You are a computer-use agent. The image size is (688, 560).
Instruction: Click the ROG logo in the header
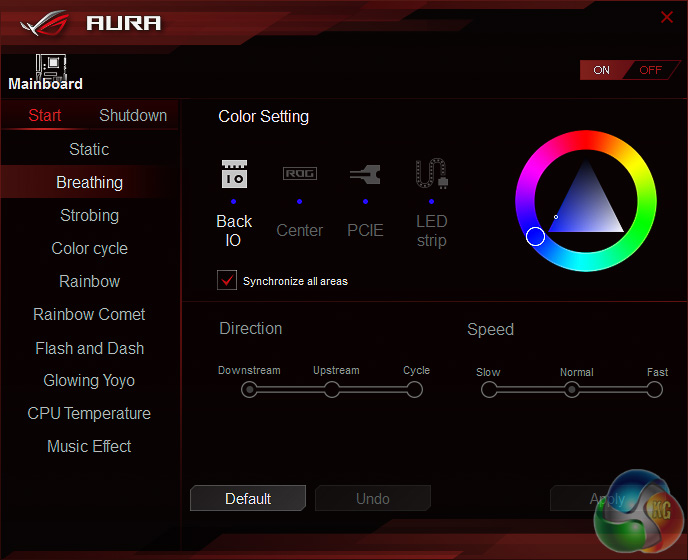(x=45, y=23)
